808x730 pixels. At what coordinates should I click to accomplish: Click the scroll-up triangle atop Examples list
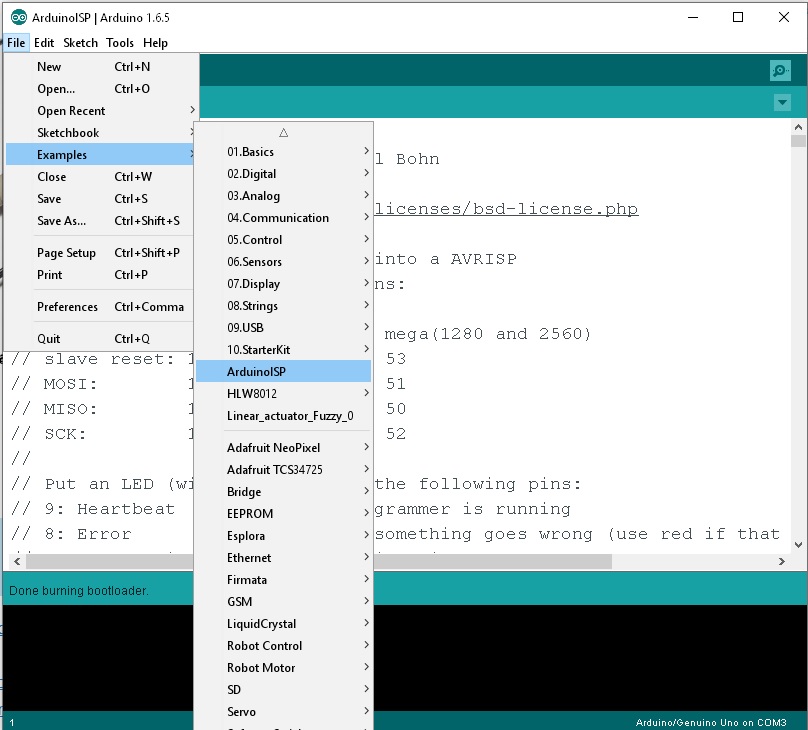[x=283, y=133]
